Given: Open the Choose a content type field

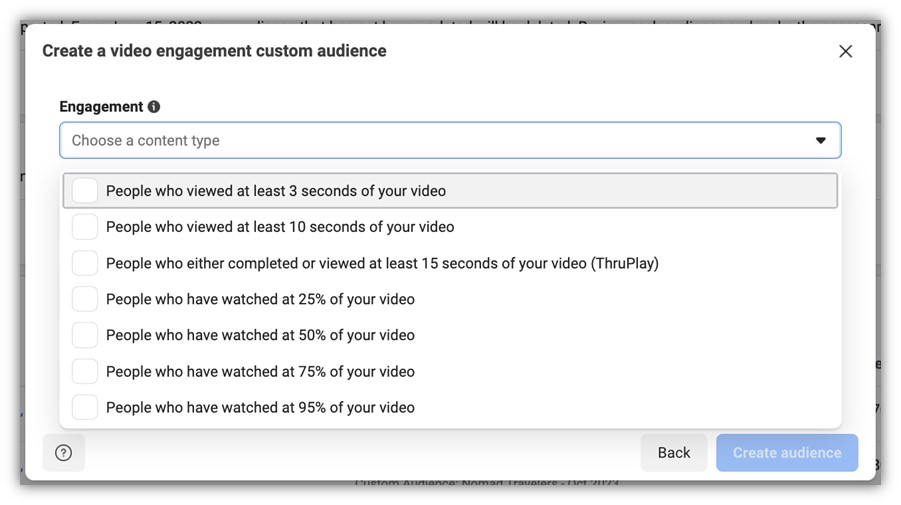Looking at the screenshot, I should pyautogui.click(x=440, y=141).
